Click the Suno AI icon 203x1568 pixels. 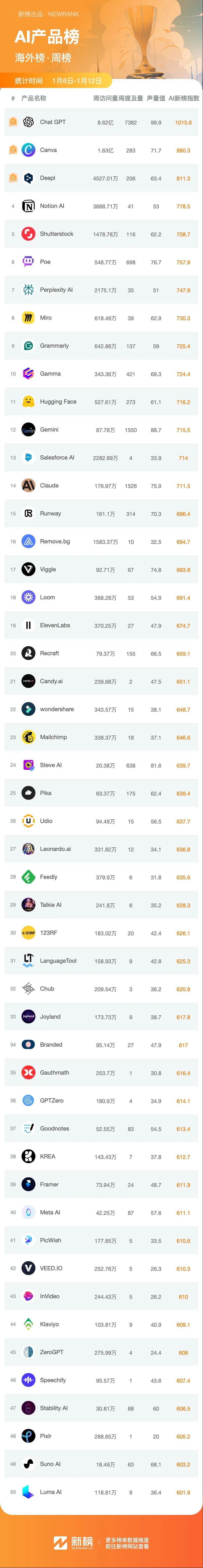(x=28, y=1464)
